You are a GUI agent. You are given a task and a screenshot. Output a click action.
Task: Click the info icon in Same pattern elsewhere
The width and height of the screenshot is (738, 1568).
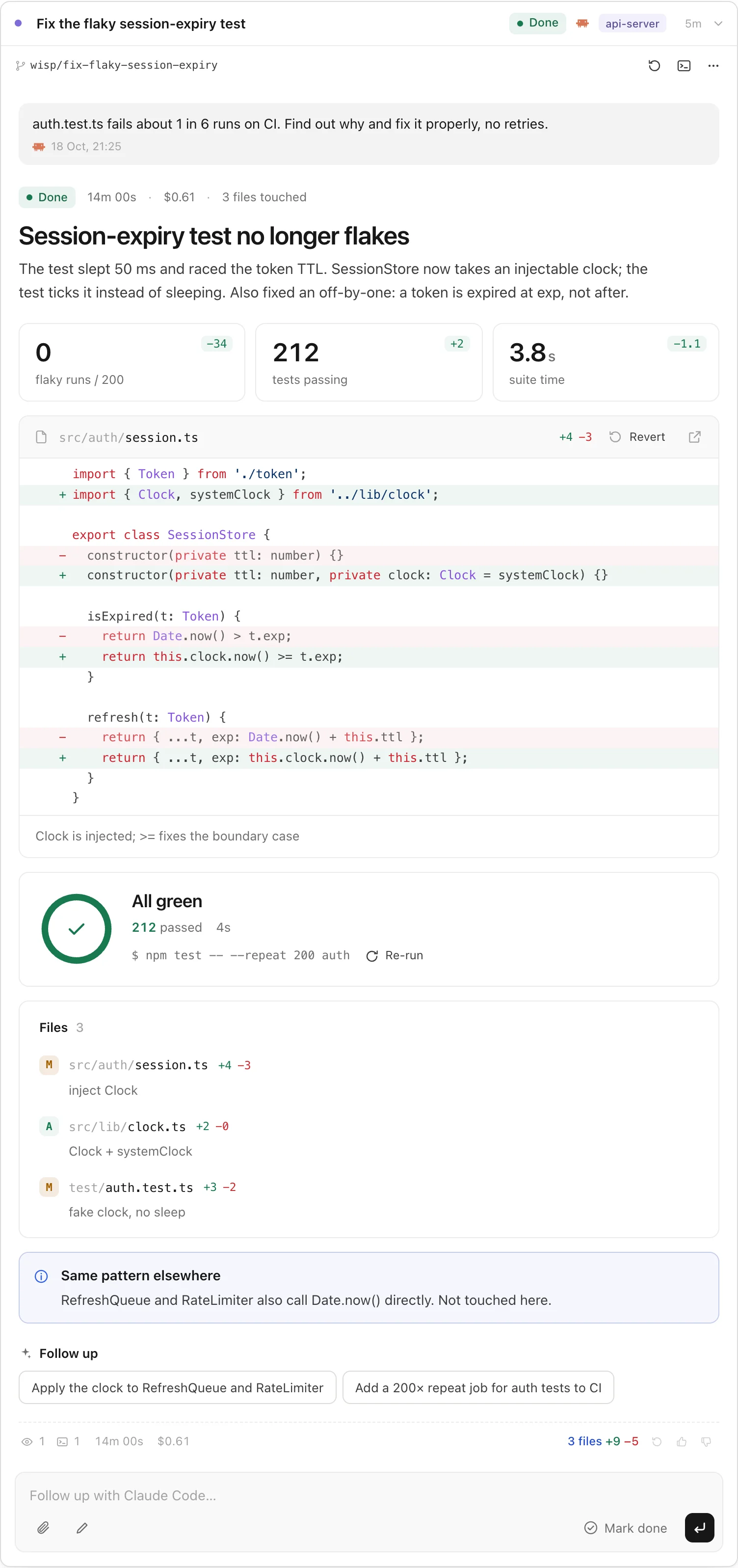click(x=41, y=1276)
